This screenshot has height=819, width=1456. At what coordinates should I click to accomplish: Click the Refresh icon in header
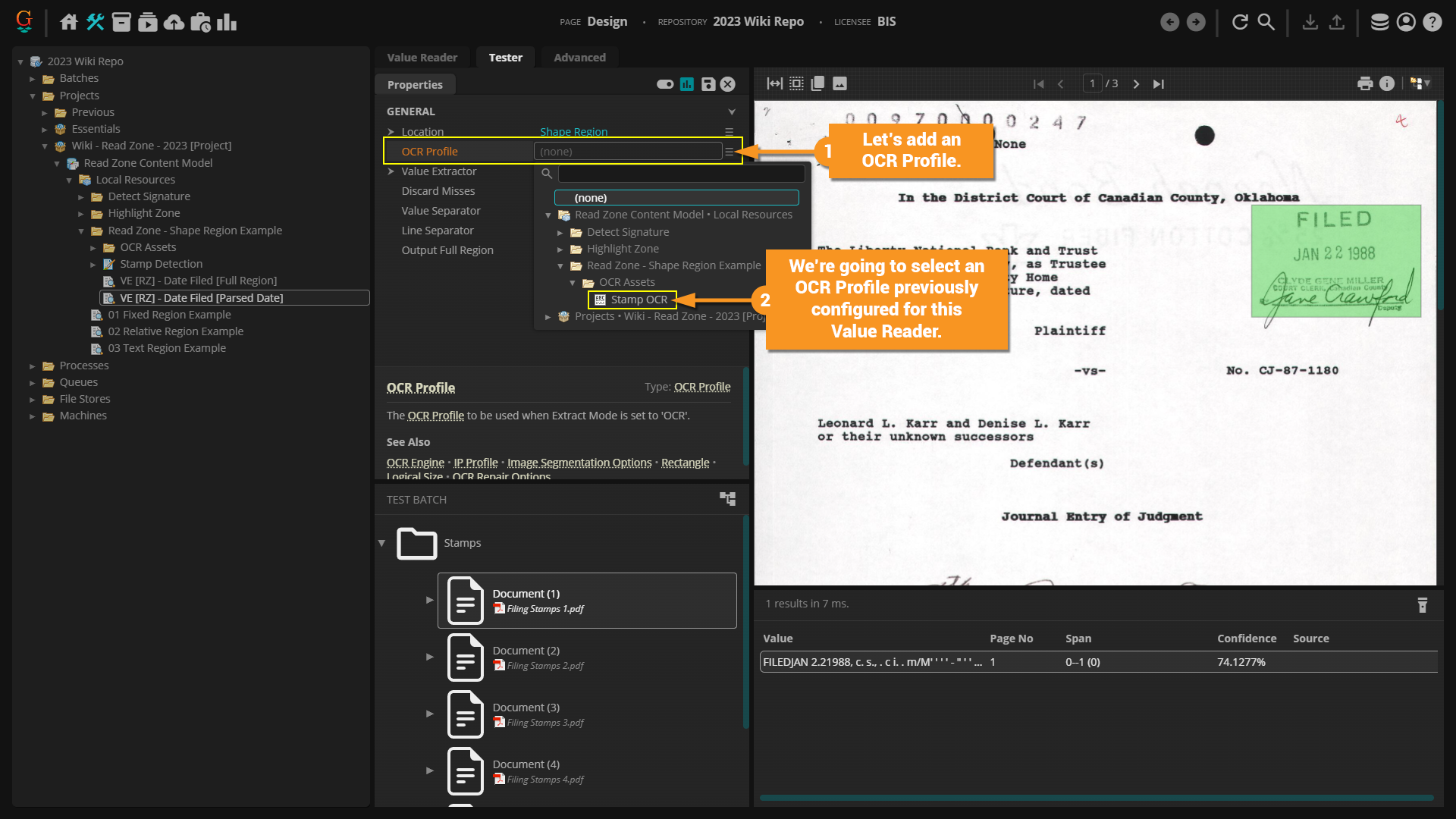click(1240, 22)
